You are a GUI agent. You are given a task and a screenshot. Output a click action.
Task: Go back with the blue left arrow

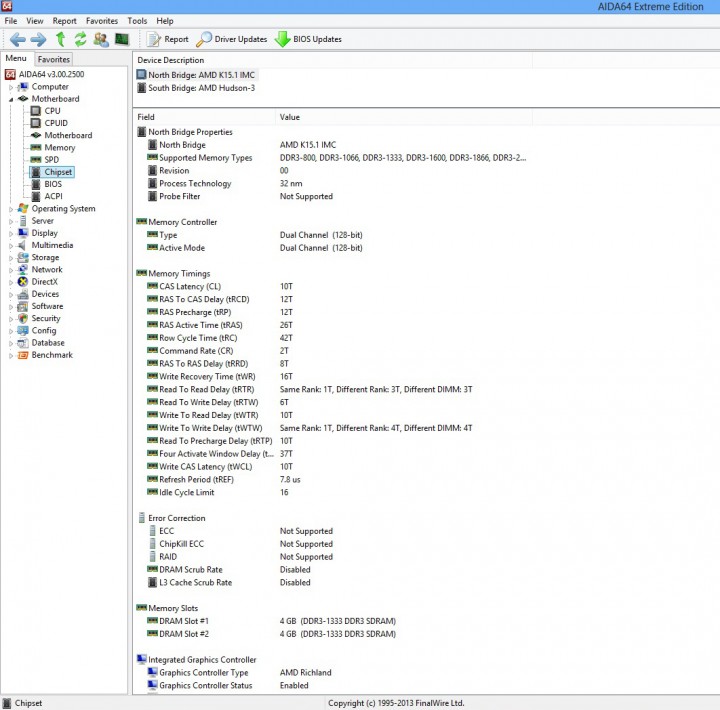pyautogui.click(x=18, y=39)
